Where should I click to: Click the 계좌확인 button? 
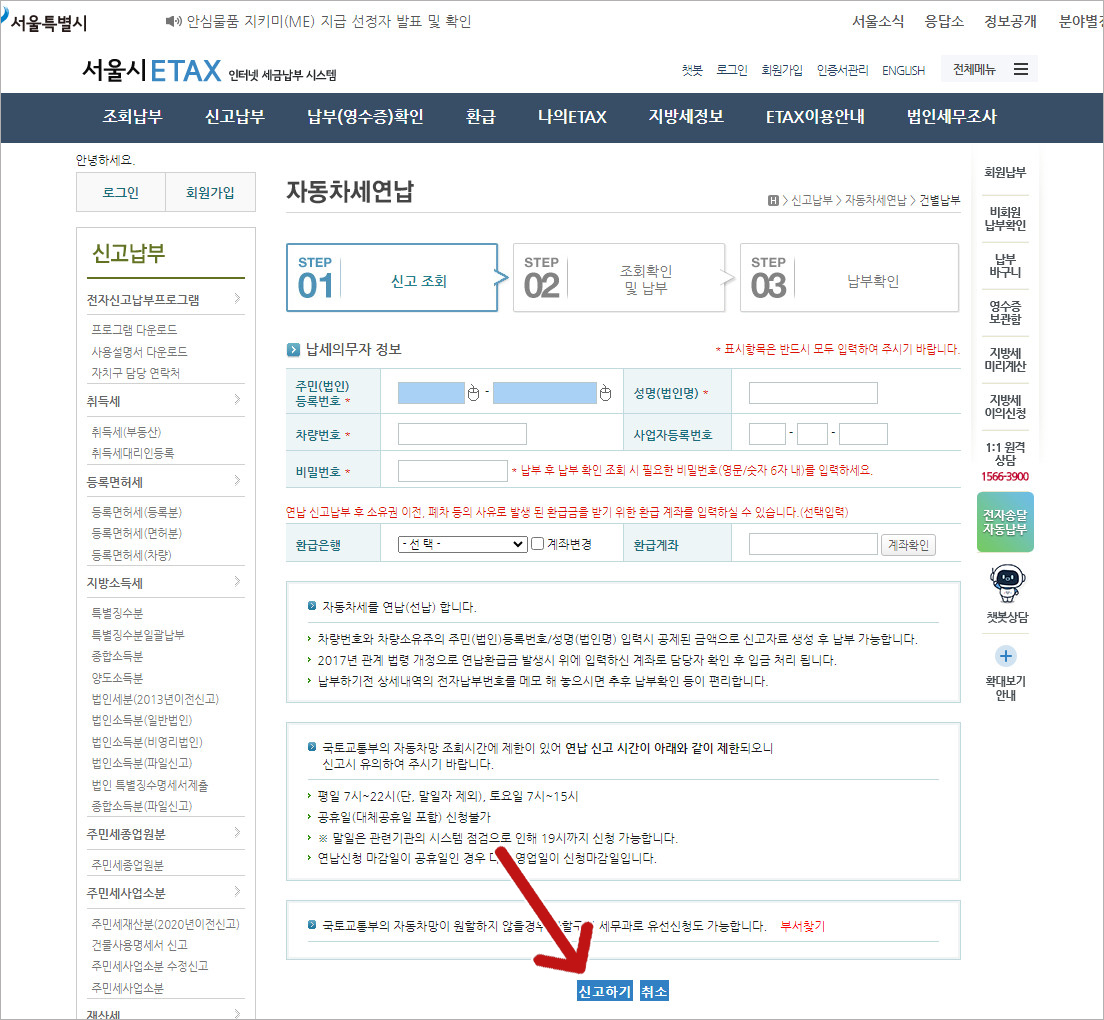pyautogui.click(x=908, y=545)
